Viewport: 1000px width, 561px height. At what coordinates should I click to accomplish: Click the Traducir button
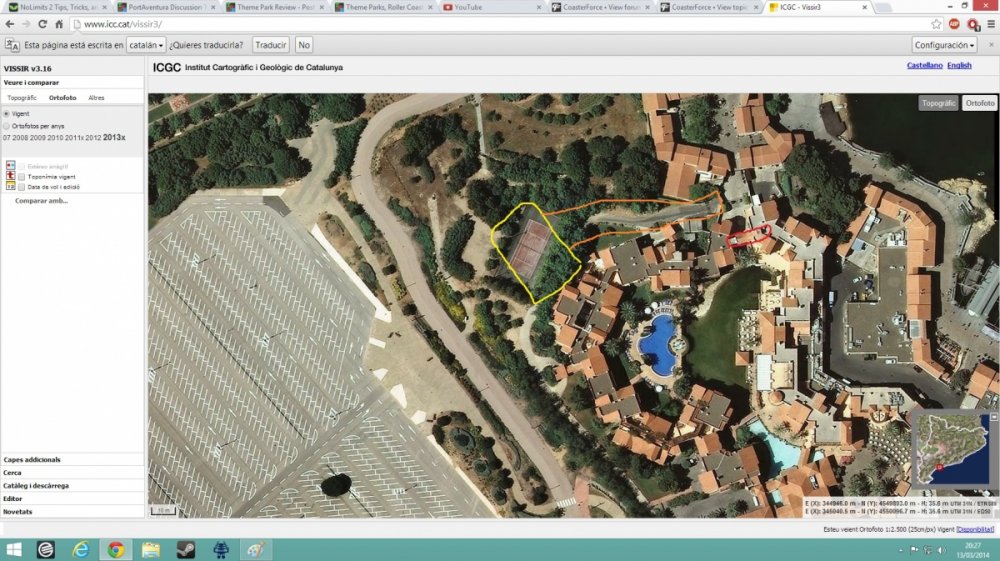(270, 45)
